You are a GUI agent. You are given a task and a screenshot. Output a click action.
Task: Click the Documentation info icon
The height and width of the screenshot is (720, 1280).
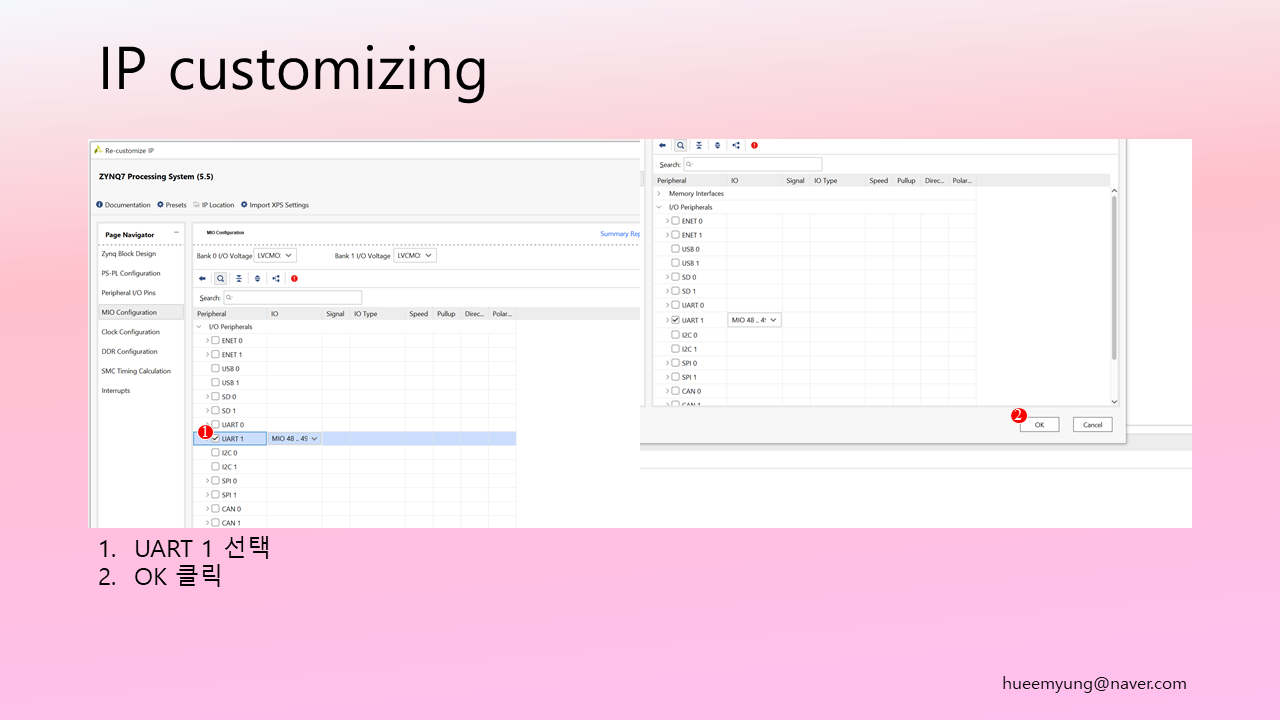click(x=99, y=205)
